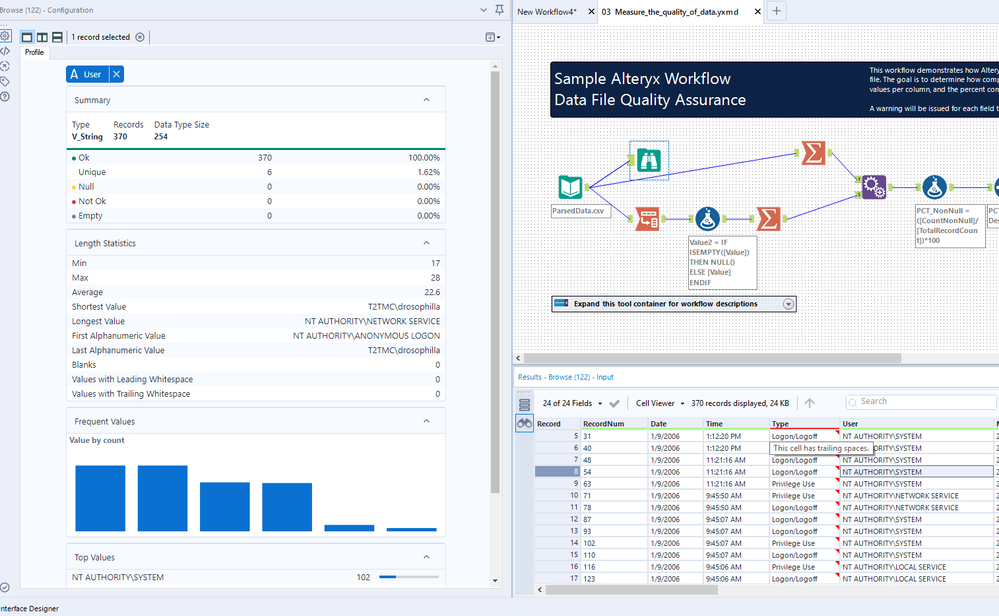999x616 pixels.
Task: Open the XML view icon in sidebar
Action: coord(6,51)
